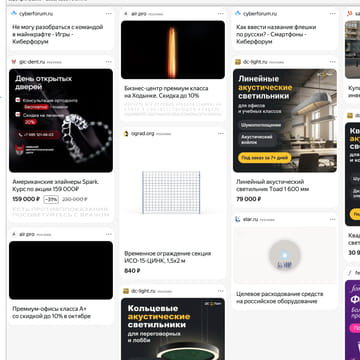Click 'Временное ограждение секция ИСО-15-ЦИНК' title
The width and height of the screenshot is (360, 360).
pos(168,257)
